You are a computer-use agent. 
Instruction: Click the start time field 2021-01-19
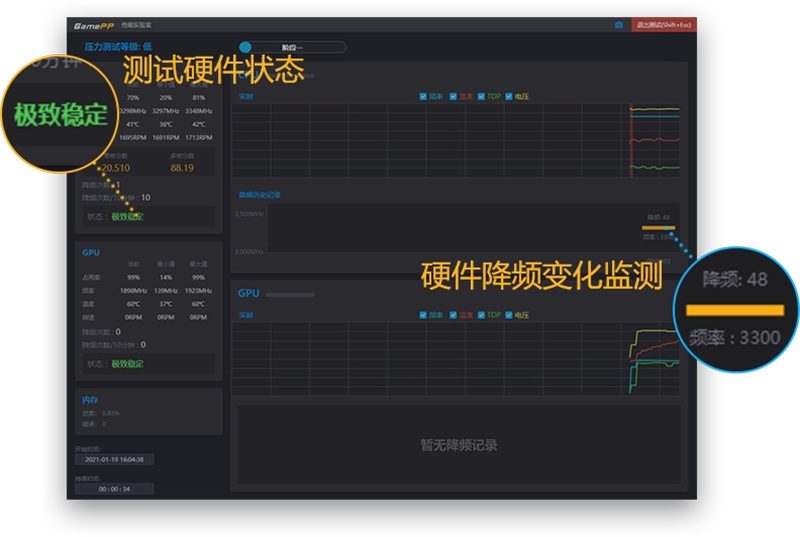coord(114,459)
